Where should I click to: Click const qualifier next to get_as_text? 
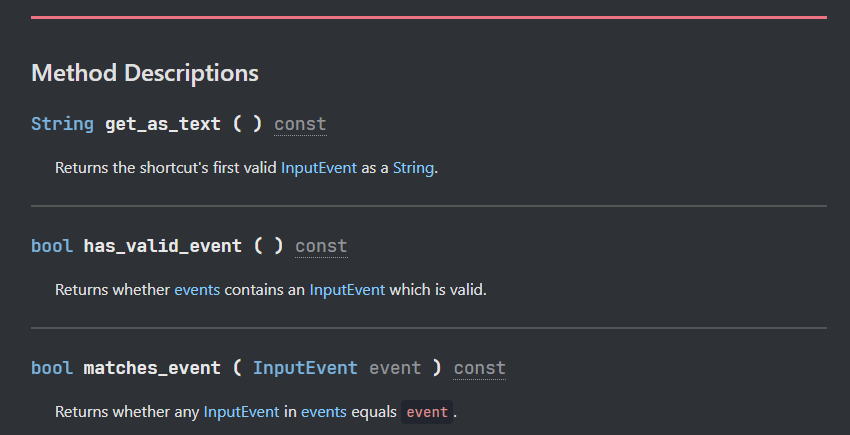click(300, 124)
